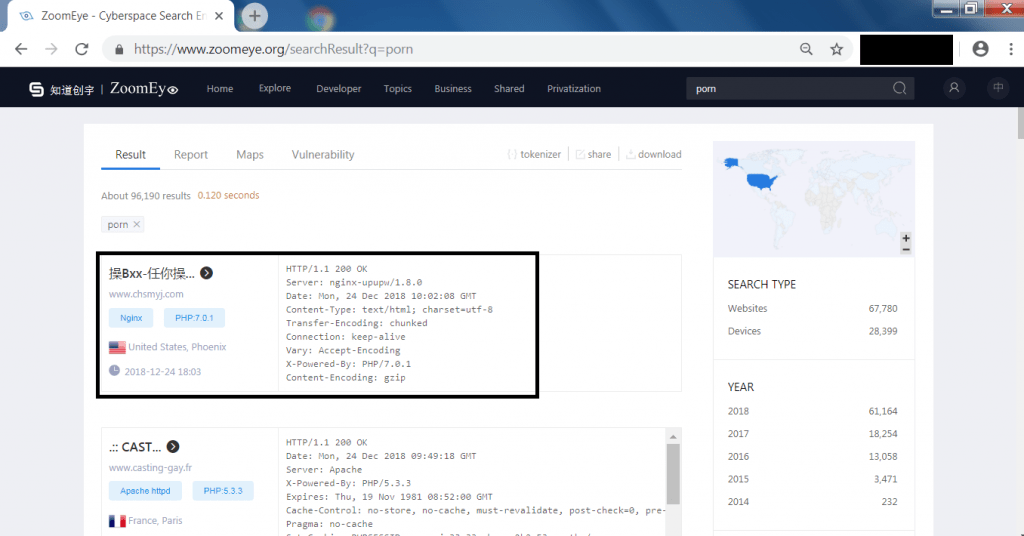Switch to the Report tab
The height and width of the screenshot is (536, 1024).
(x=191, y=155)
